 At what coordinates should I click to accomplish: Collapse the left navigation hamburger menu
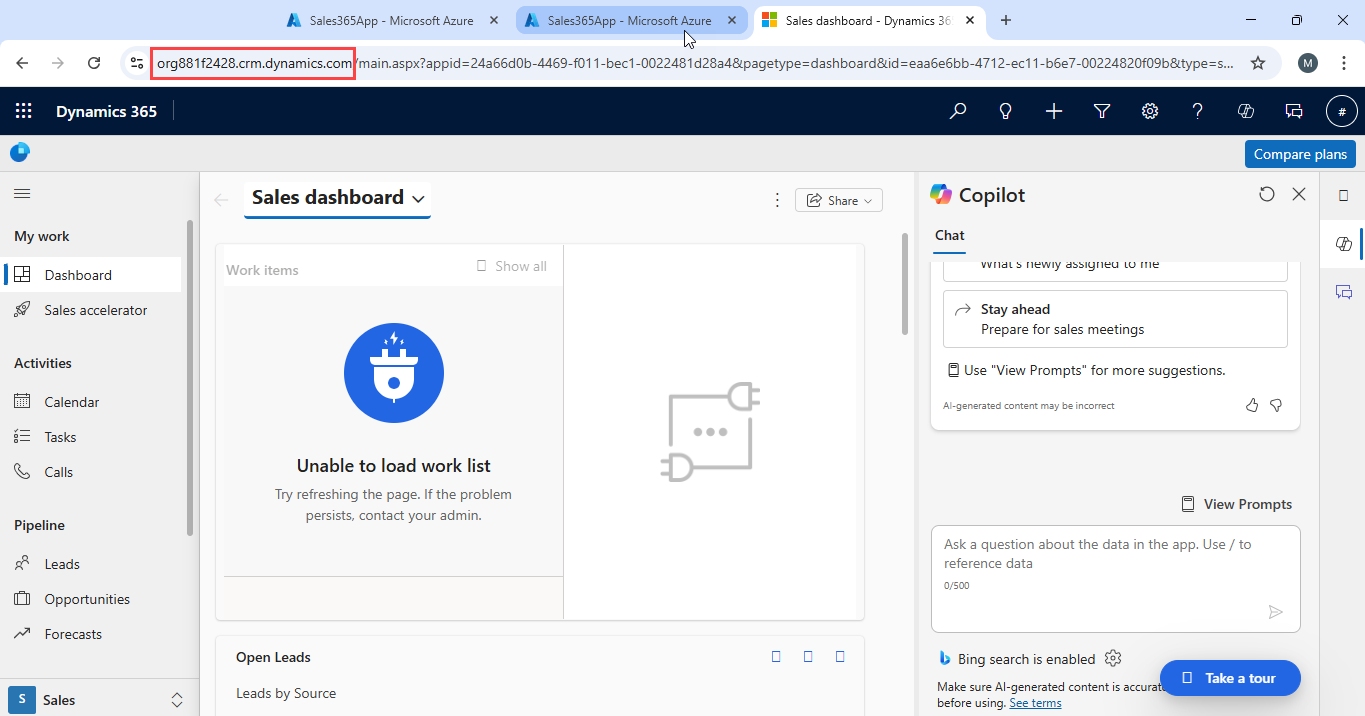(22, 193)
